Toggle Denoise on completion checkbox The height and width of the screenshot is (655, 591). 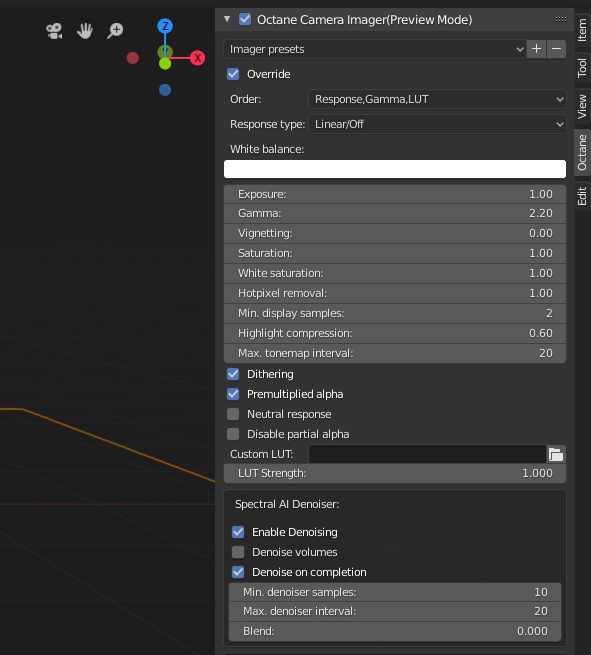tap(238, 572)
